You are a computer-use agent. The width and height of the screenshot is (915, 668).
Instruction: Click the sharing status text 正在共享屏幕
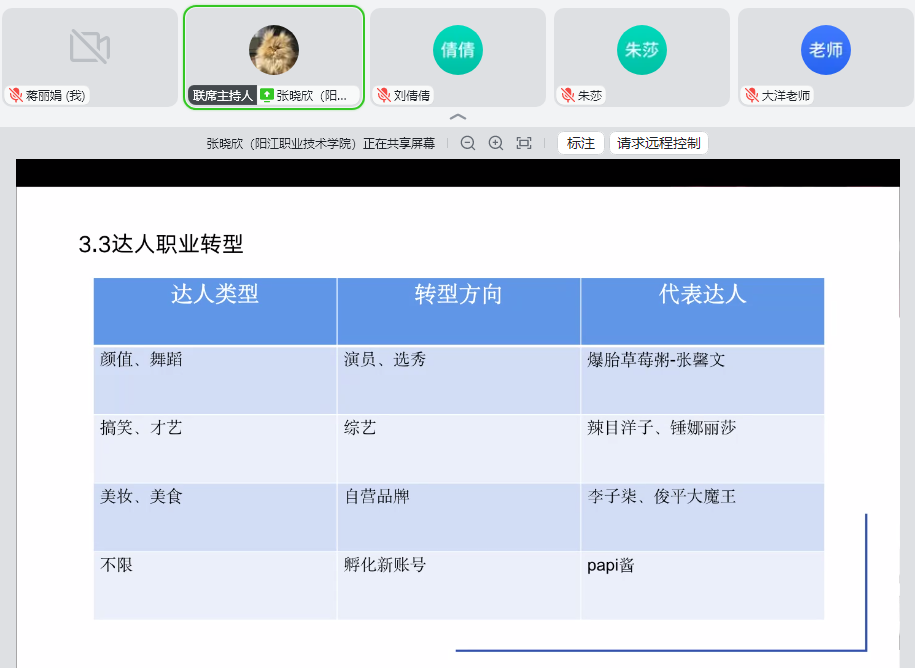[399, 144]
